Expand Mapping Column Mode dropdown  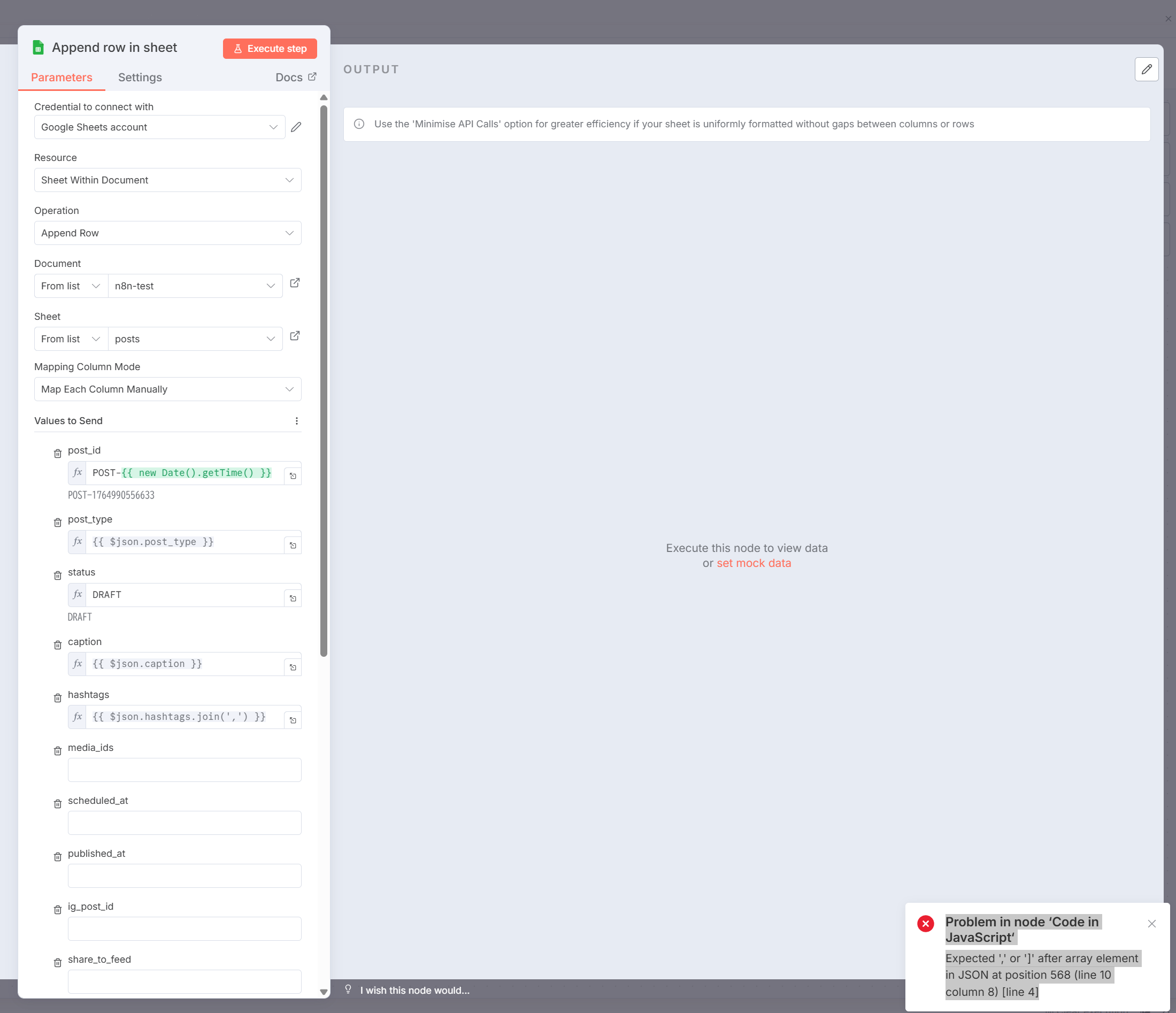point(167,389)
